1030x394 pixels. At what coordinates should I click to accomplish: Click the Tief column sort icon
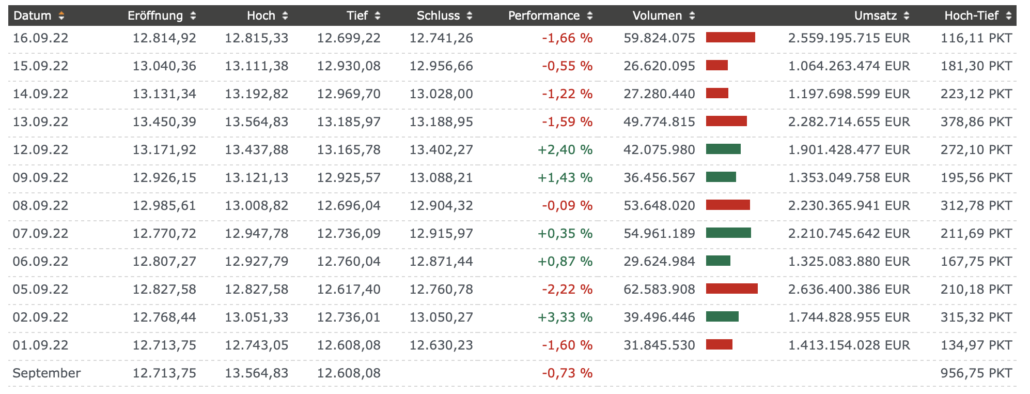(377, 15)
